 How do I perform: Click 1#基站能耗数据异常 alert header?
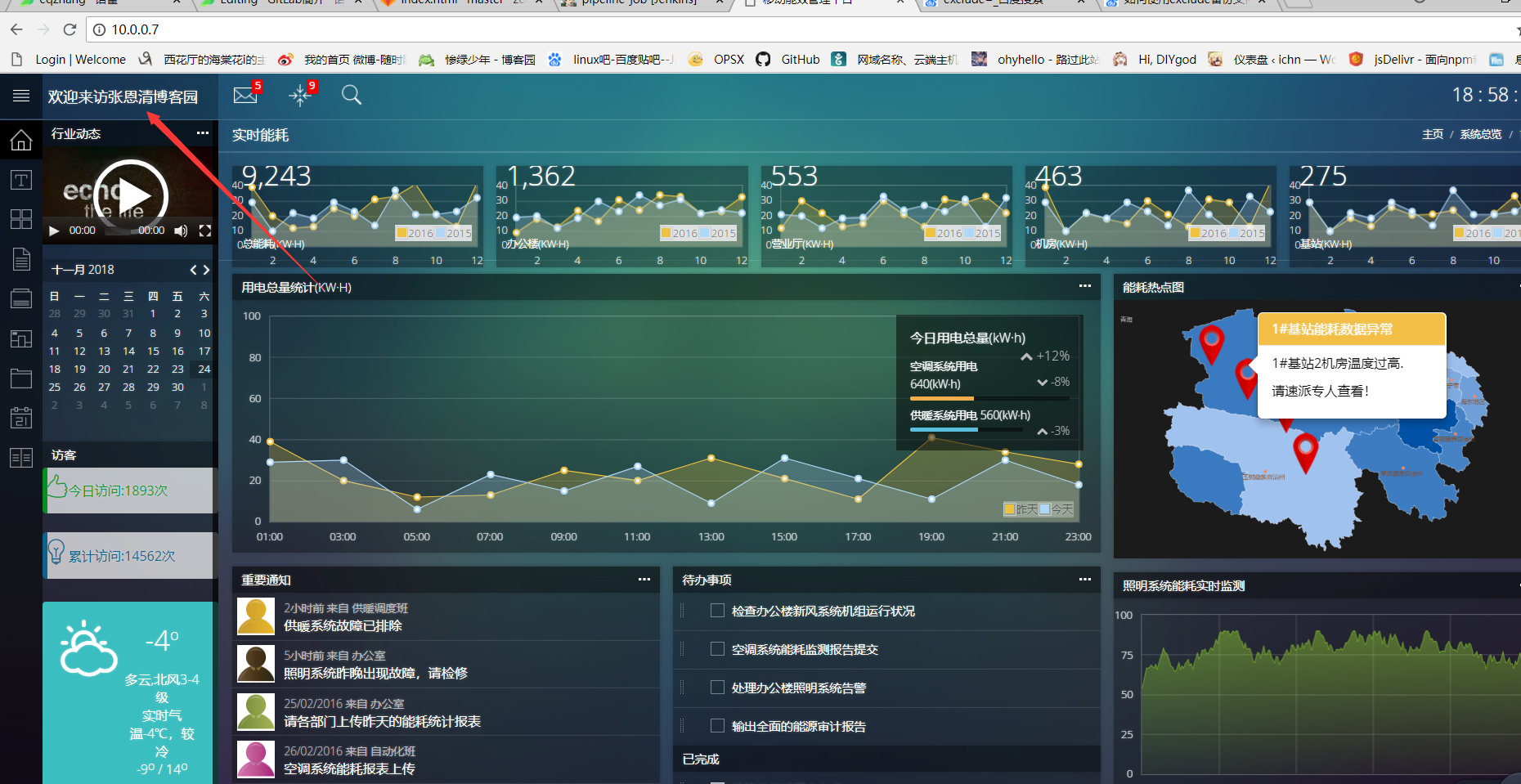coord(1352,329)
